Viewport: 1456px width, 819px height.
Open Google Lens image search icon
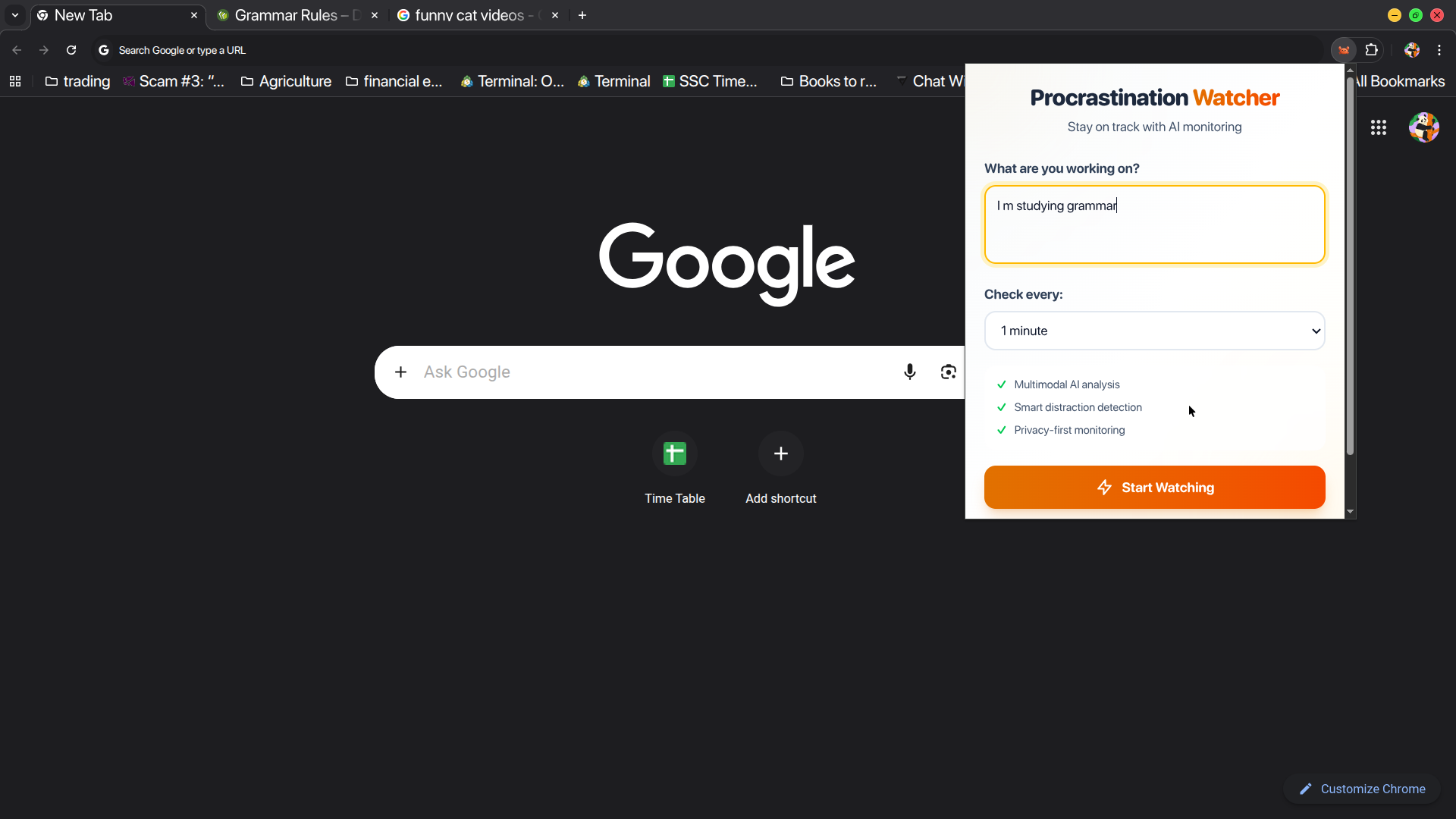point(948,372)
